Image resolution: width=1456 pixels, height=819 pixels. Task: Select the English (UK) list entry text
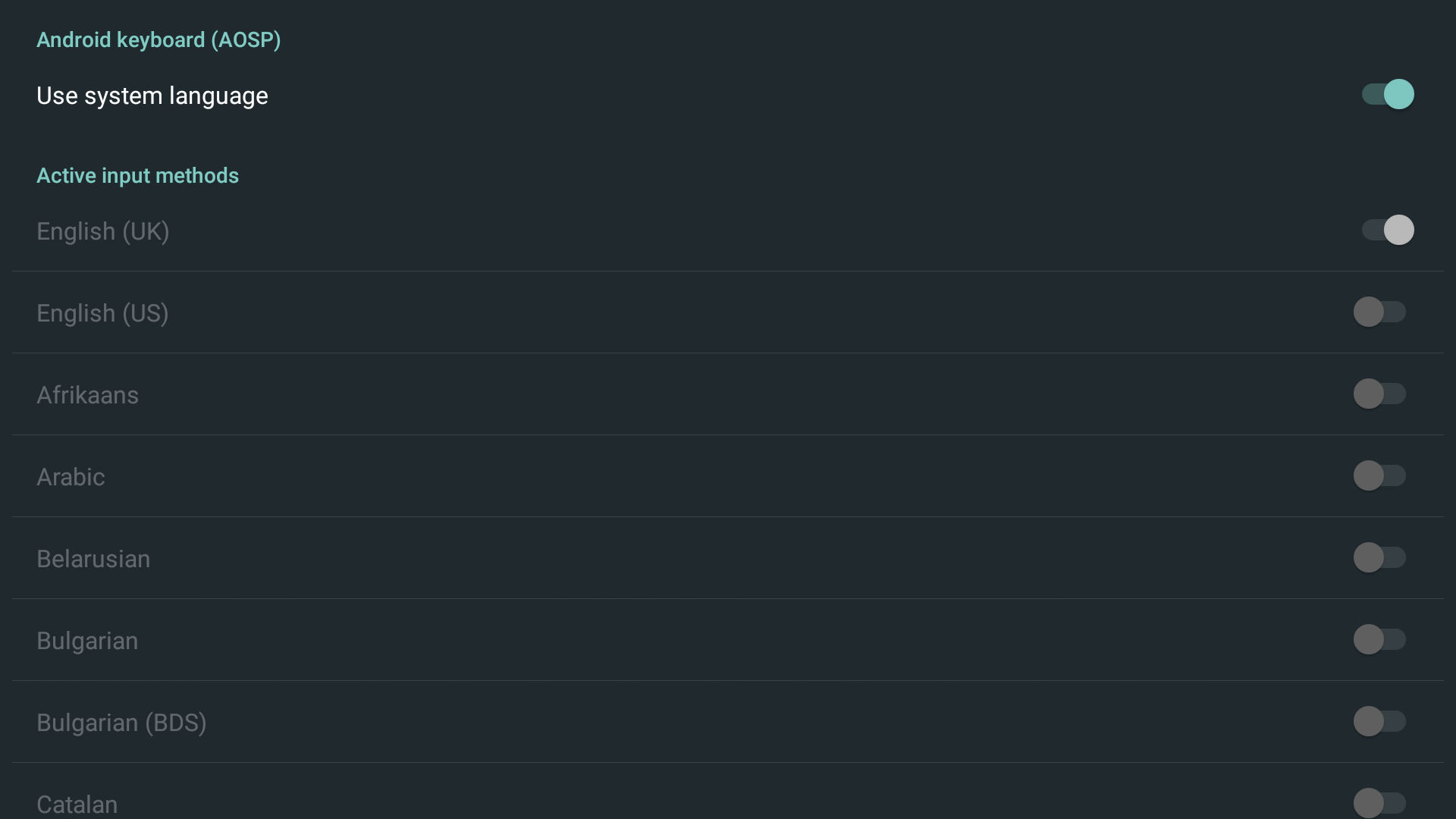point(103,231)
